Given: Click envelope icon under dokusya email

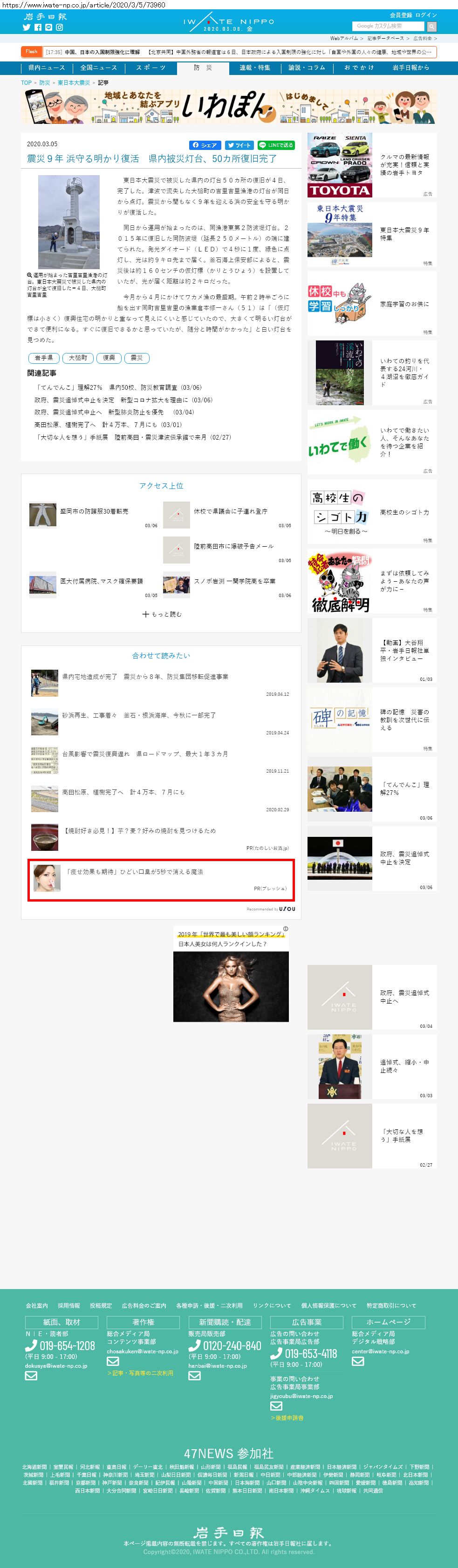Looking at the screenshot, I should point(31,1375).
